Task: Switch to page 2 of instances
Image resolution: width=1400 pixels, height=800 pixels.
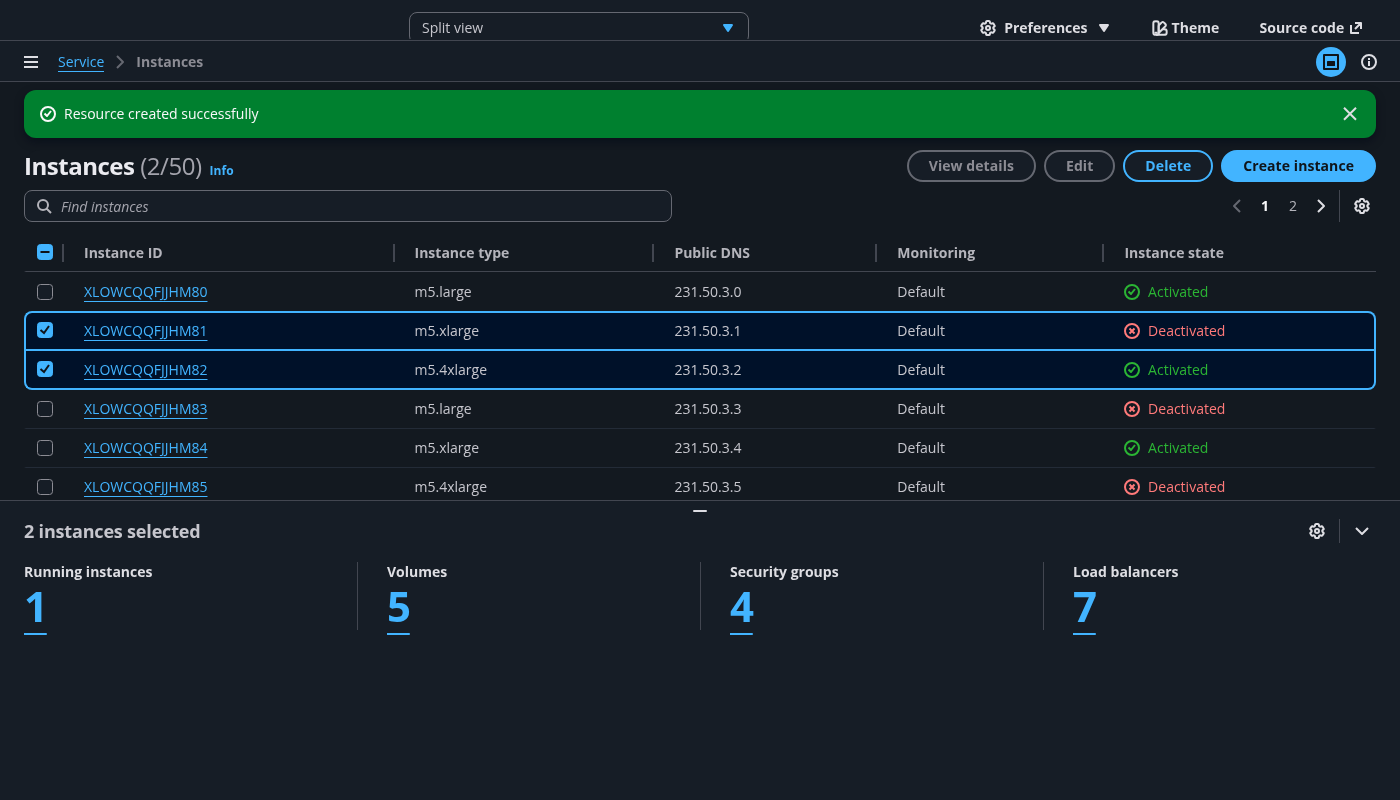Action: click(x=1292, y=206)
